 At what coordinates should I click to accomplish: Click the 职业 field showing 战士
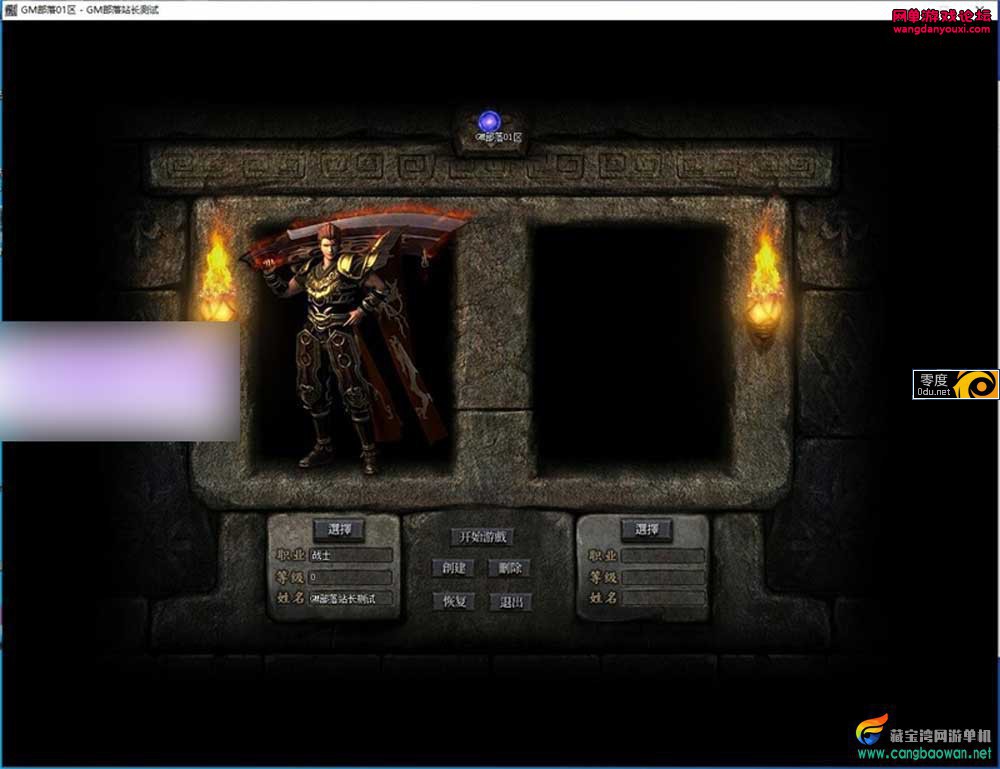tap(350, 555)
